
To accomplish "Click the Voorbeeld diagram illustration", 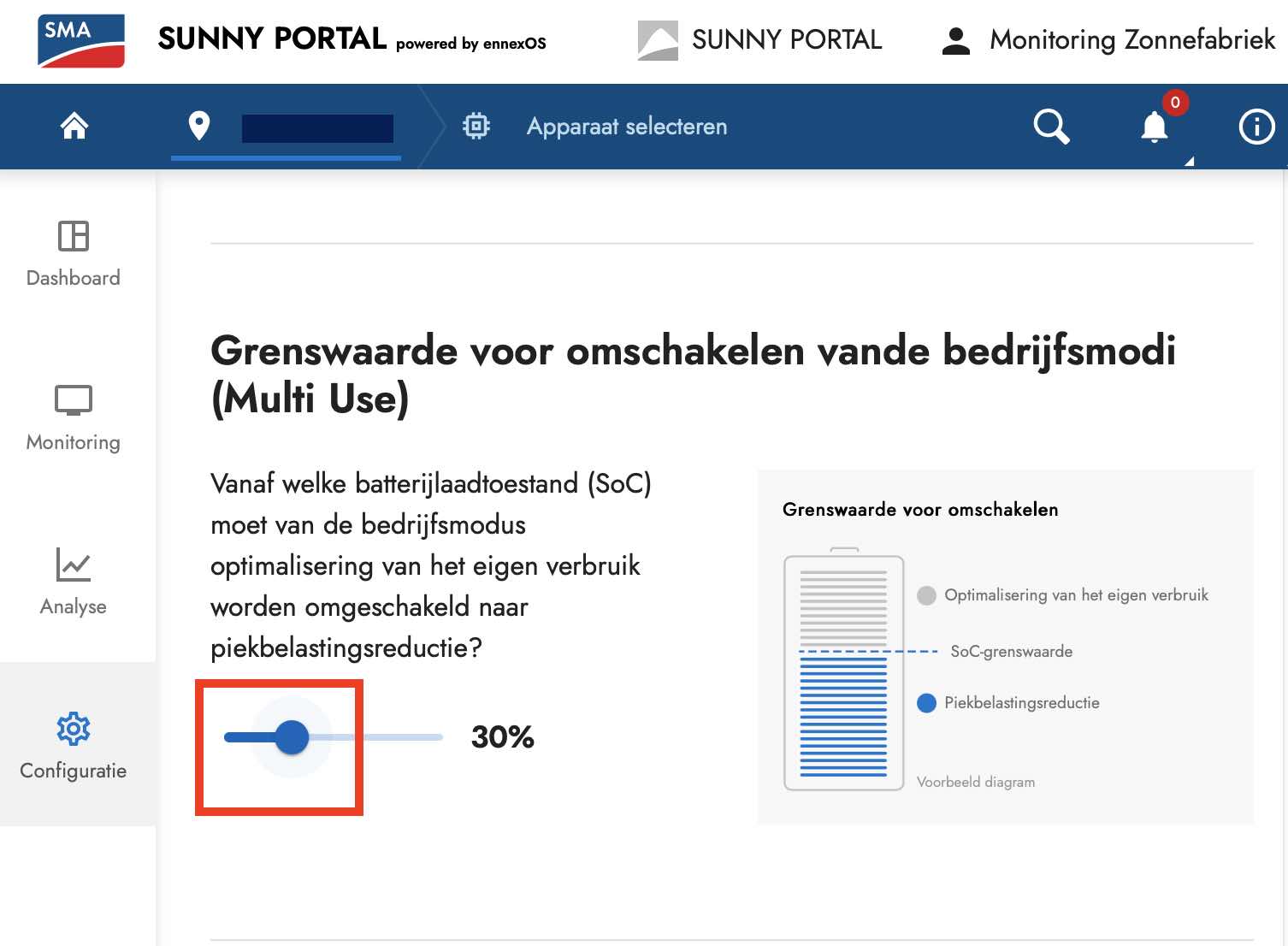I will (843, 671).
